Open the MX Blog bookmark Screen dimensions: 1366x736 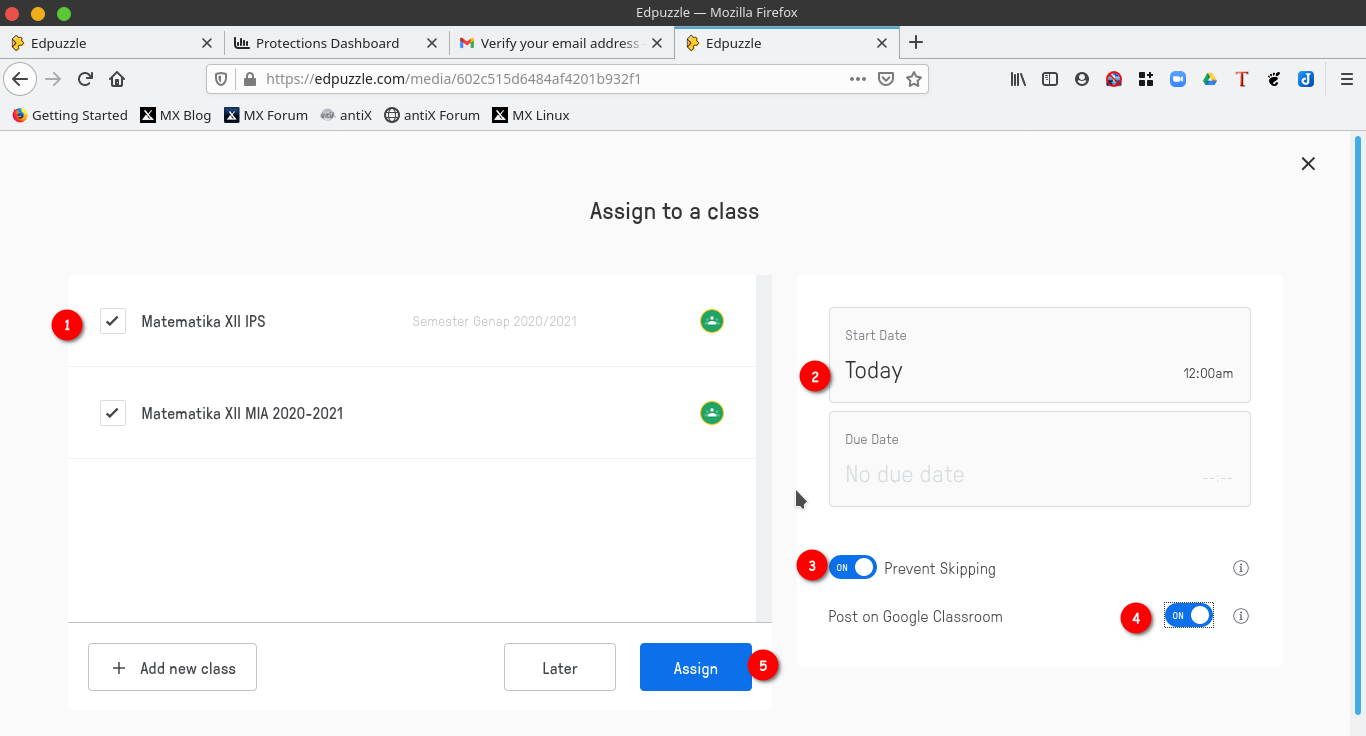point(176,115)
